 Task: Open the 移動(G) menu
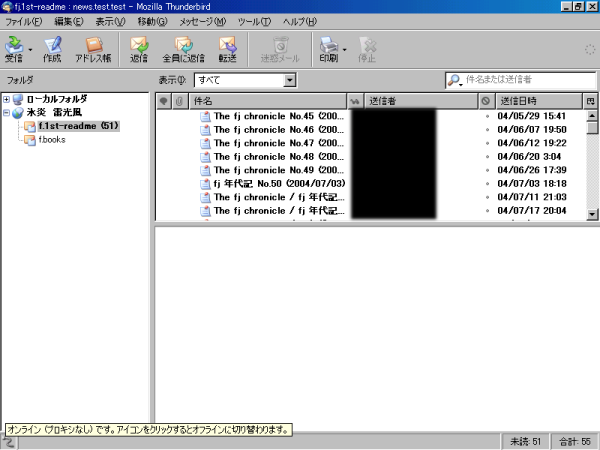(x=152, y=21)
